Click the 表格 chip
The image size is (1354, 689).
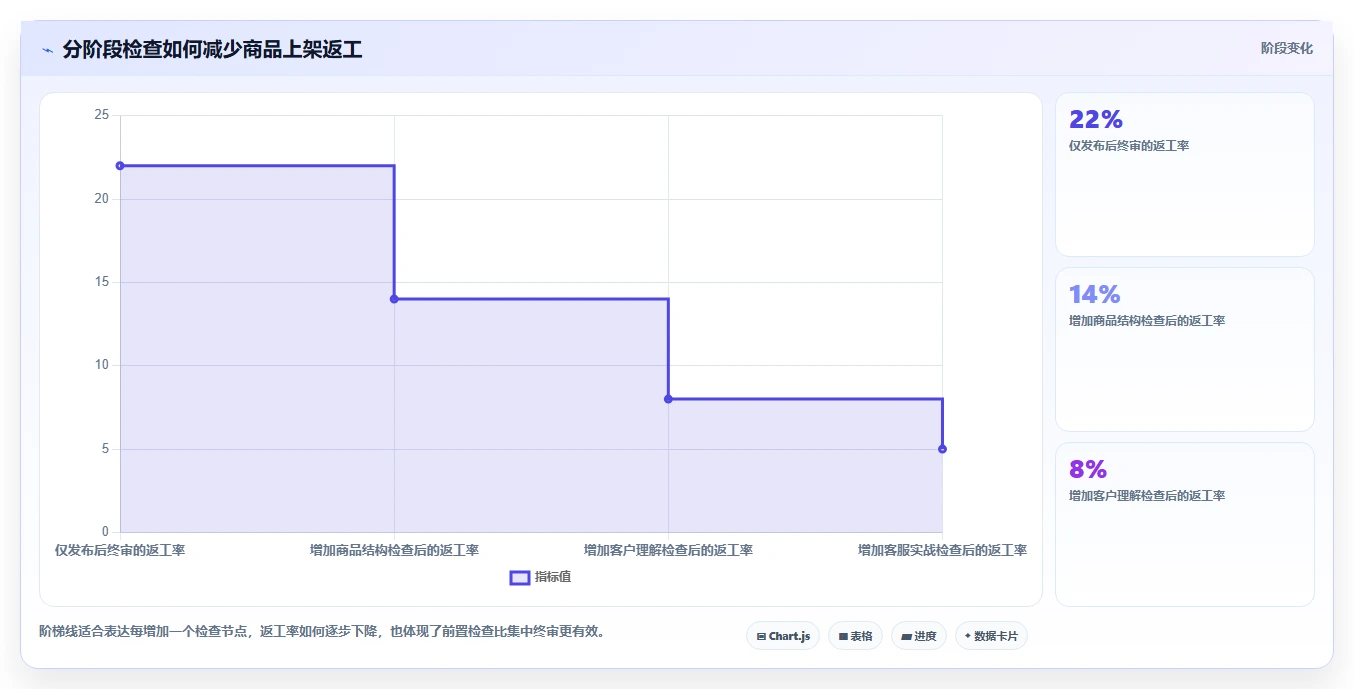pyautogui.click(x=855, y=636)
